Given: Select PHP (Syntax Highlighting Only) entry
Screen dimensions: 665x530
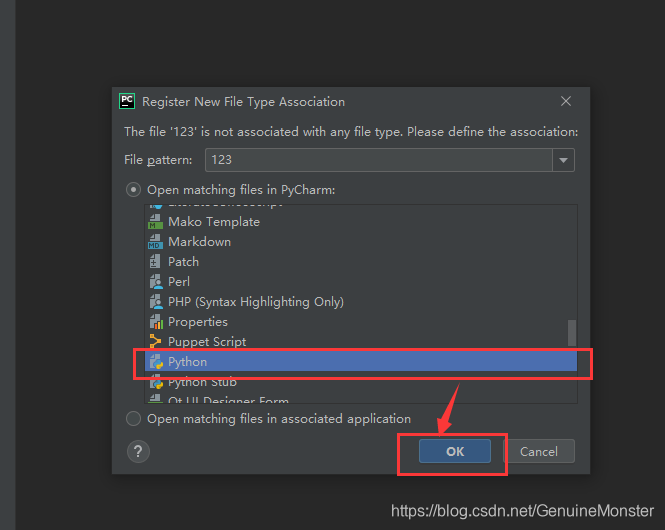Looking at the screenshot, I should pyautogui.click(x=360, y=301).
